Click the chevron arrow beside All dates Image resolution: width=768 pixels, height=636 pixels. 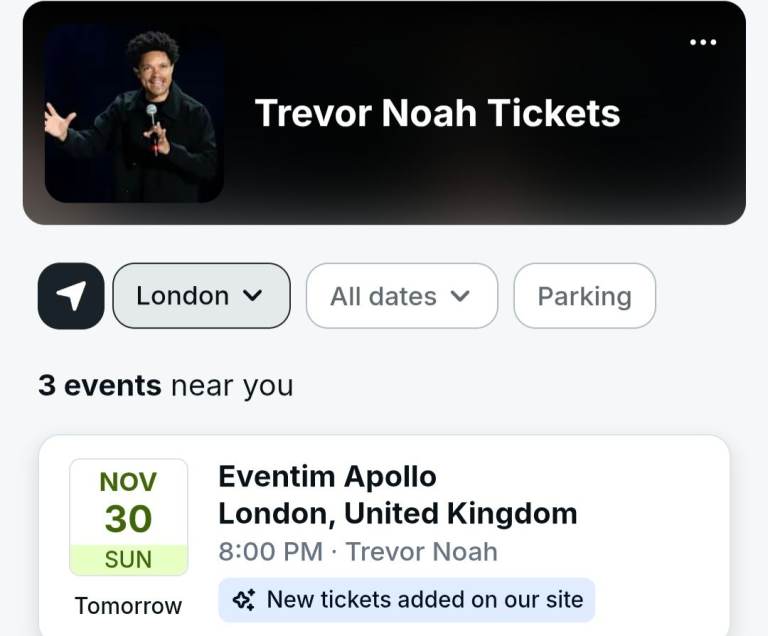point(460,296)
